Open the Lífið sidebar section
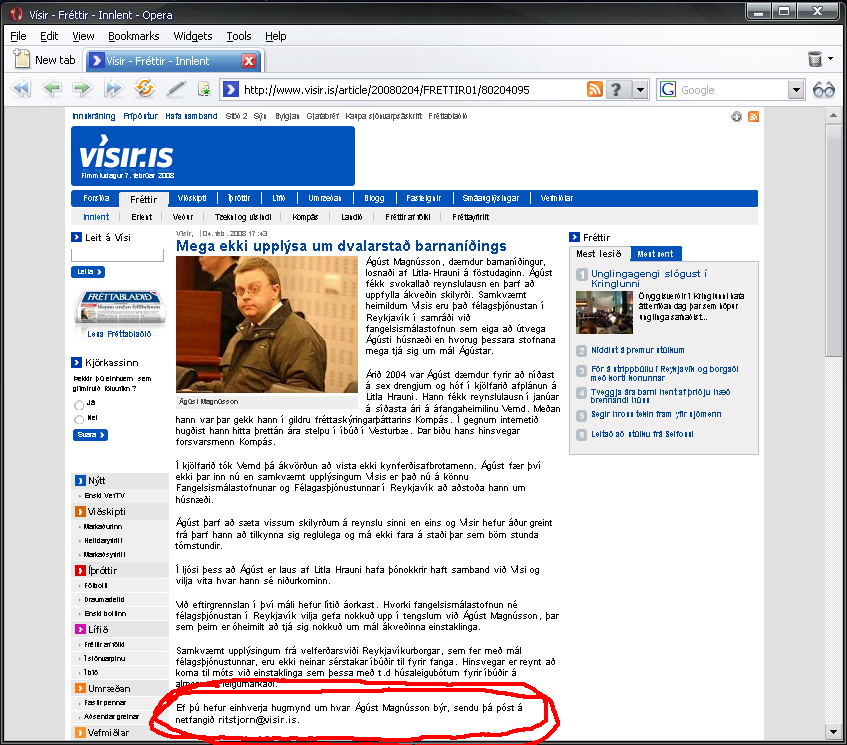This screenshot has width=847, height=745. (x=98, y=629)
